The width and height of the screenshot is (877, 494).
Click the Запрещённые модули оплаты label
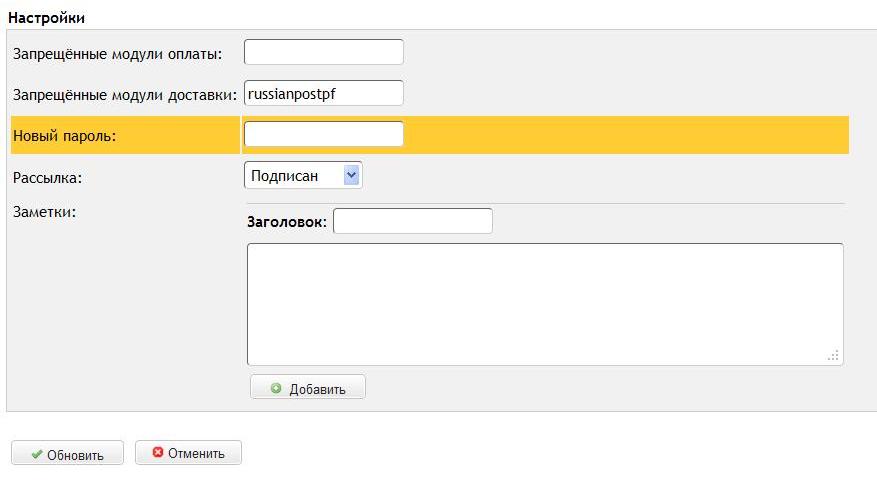[x=117, y=53]
